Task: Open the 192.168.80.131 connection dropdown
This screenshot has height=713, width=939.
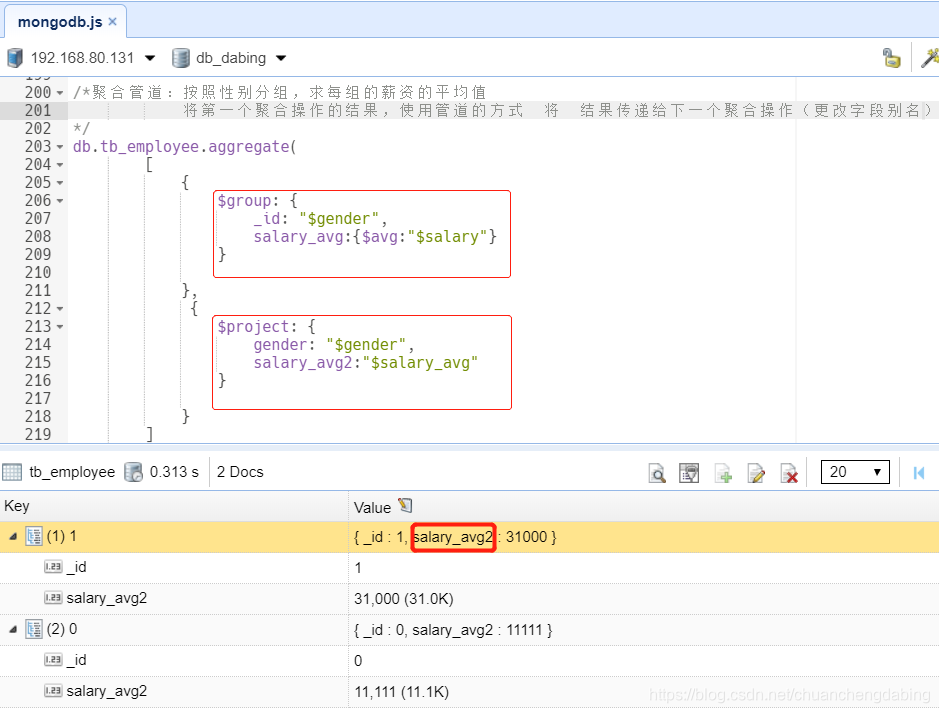Action: (x=150, y=58)
